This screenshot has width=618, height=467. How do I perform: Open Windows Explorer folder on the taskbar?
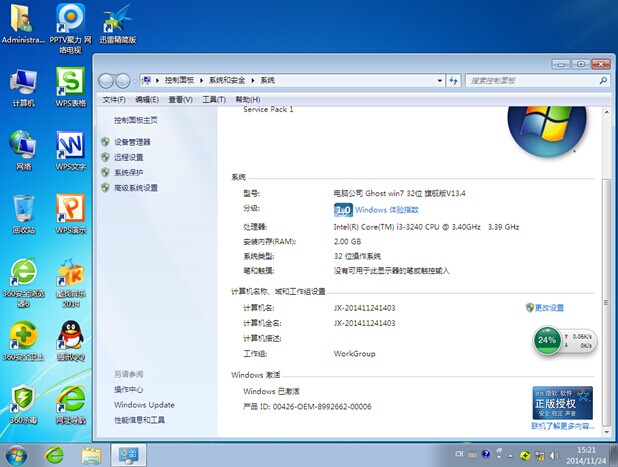(91, 455)
